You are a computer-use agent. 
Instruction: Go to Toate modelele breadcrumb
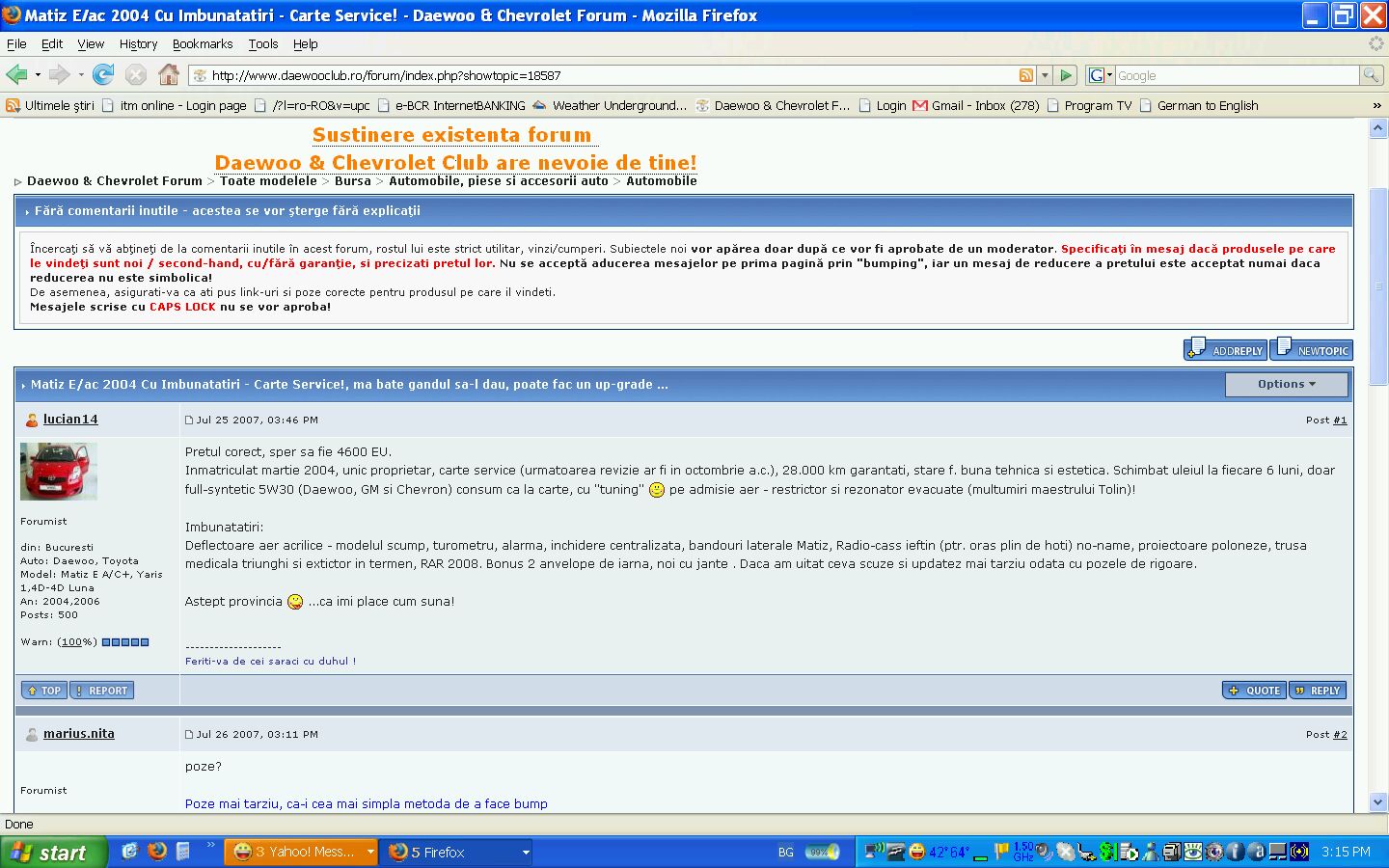268,180
